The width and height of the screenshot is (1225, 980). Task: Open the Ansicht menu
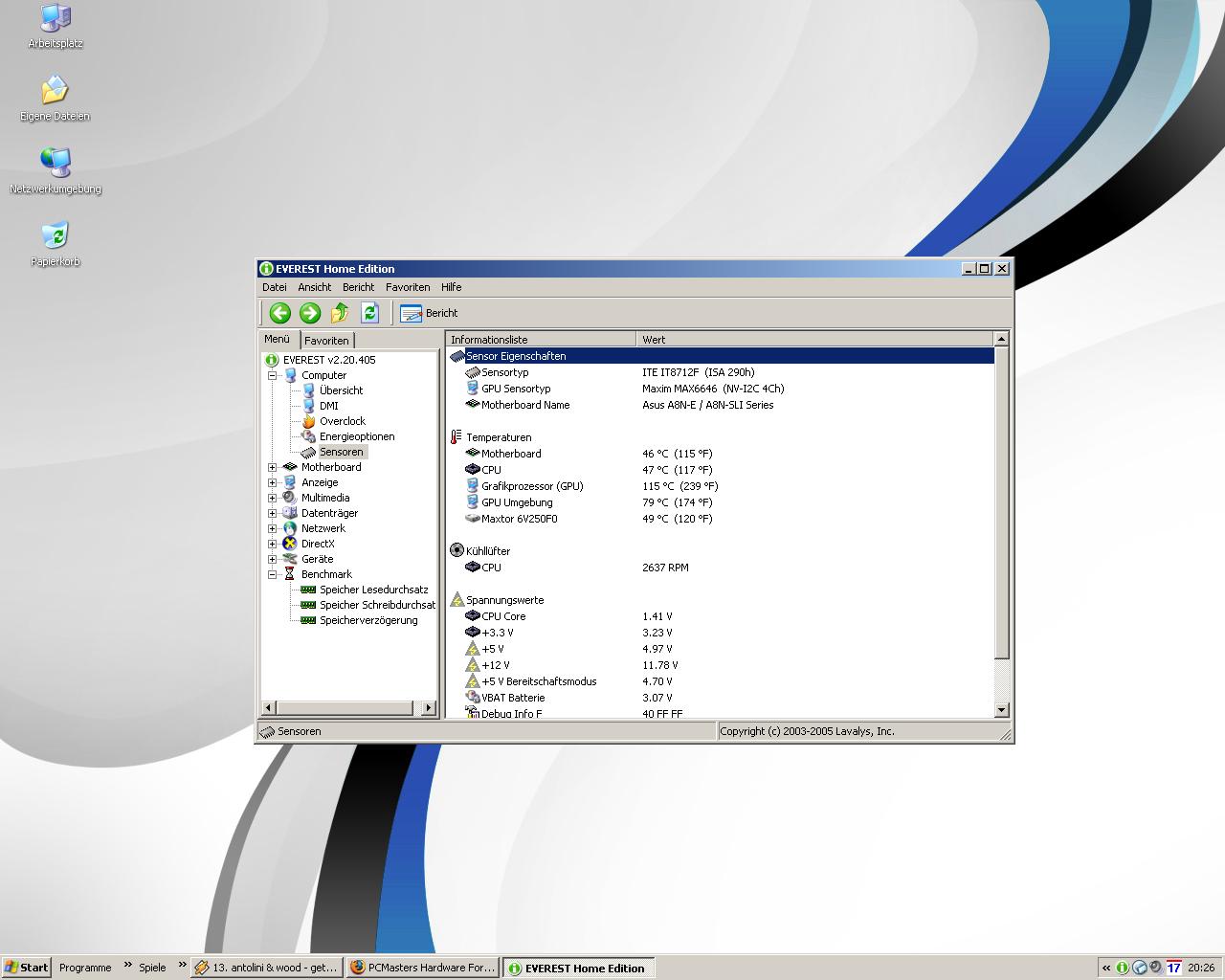point(314,287)
